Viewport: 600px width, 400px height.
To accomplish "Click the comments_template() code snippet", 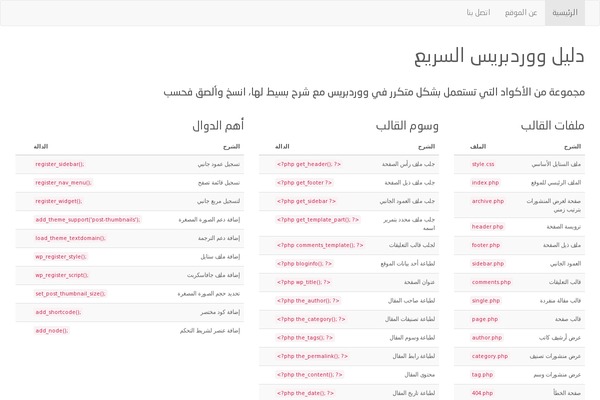I will [x=320, y=245].
